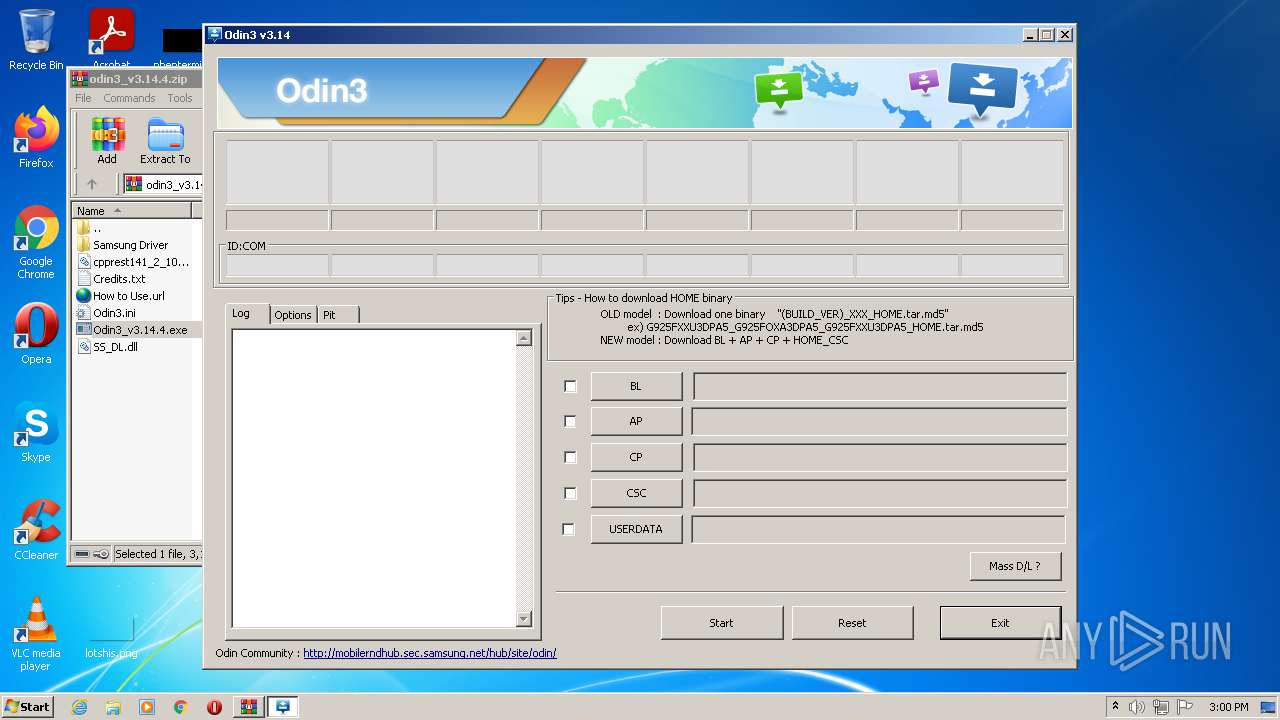Click the up-folder arrow in WinRAR
The image size is (1280, 720).
(x=92, y=184)
